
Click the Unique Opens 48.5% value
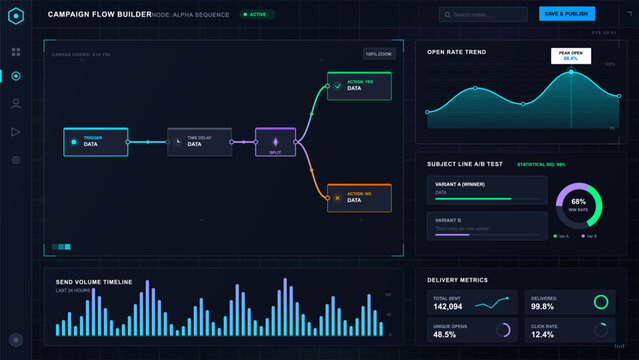(x=444, y=335)
